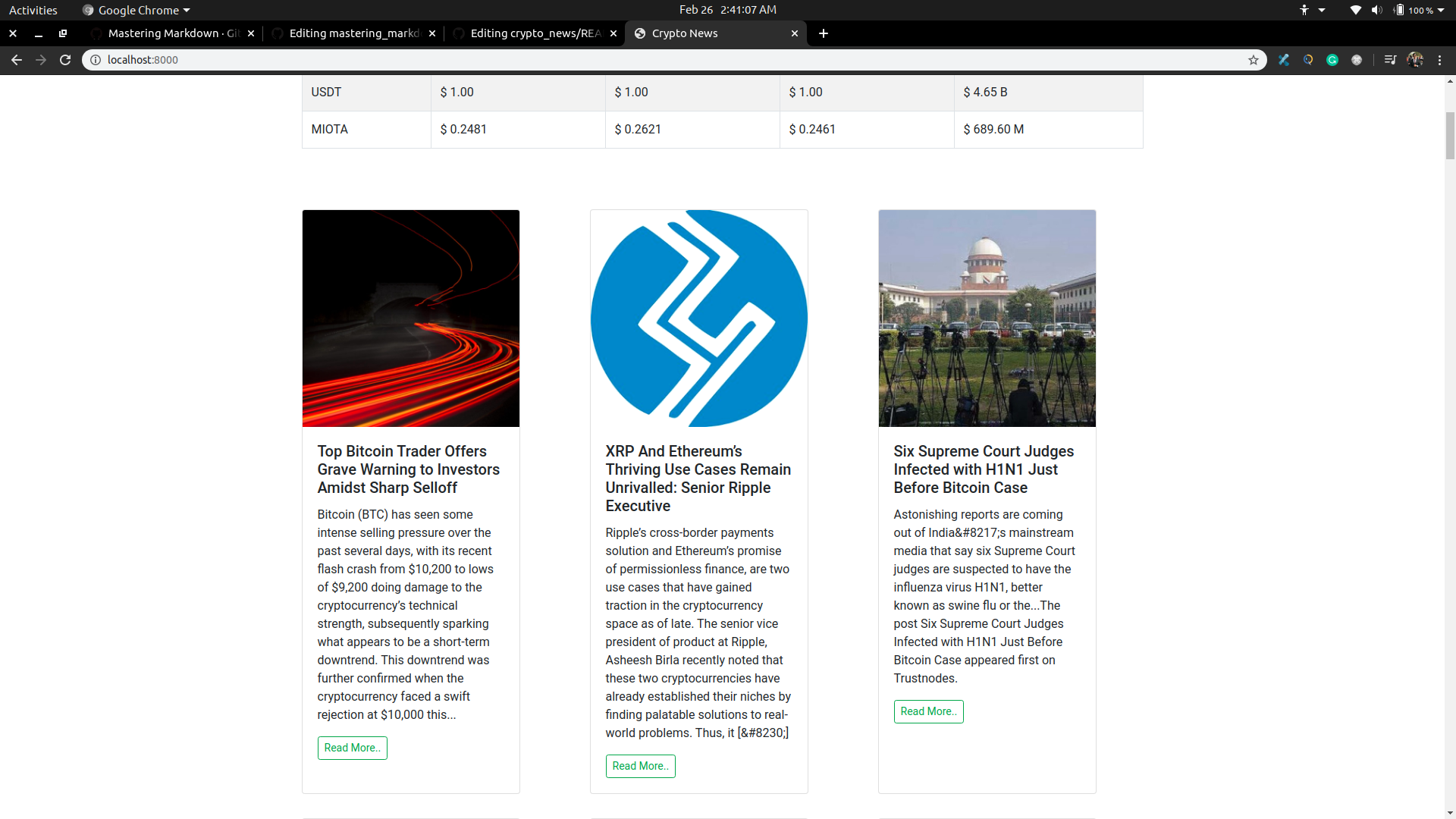Click the address bar showing localhost:8000
The width and height of the screenshot is (1456, 819).
click(303, 60)
